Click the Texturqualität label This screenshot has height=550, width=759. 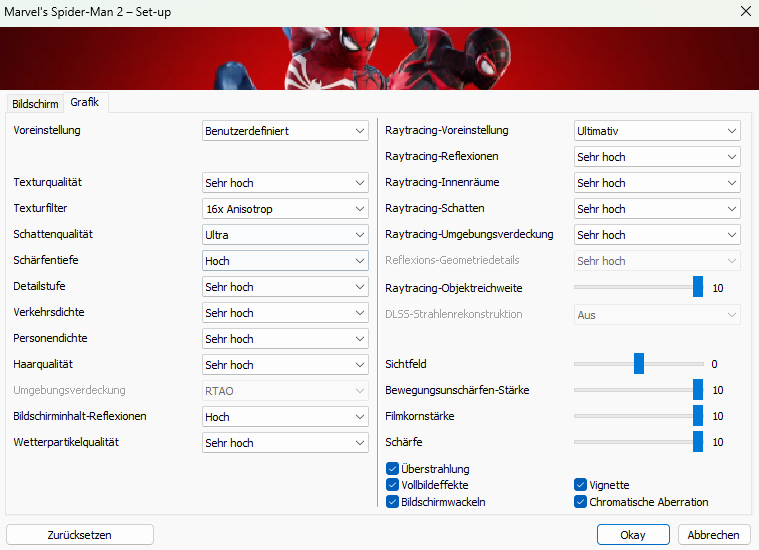[47, 183]
